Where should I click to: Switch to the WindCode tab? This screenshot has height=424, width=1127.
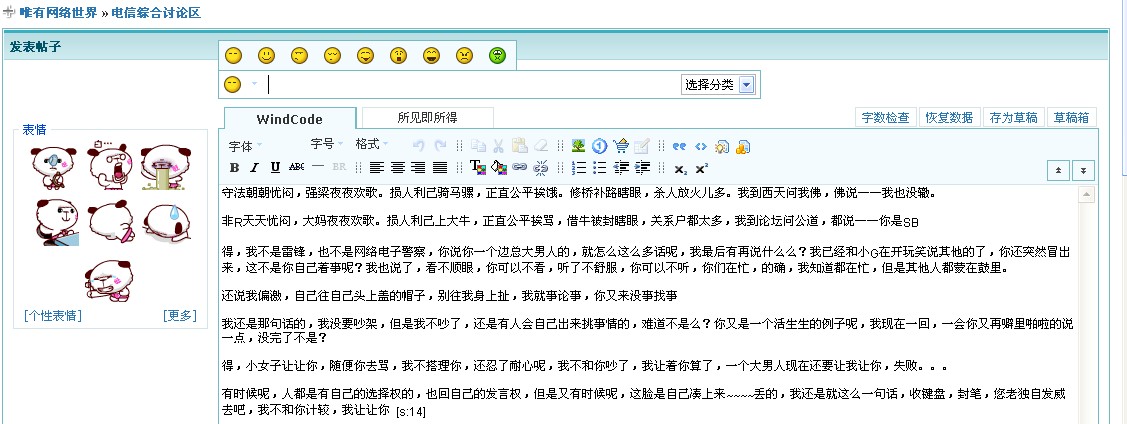point(289,119)
